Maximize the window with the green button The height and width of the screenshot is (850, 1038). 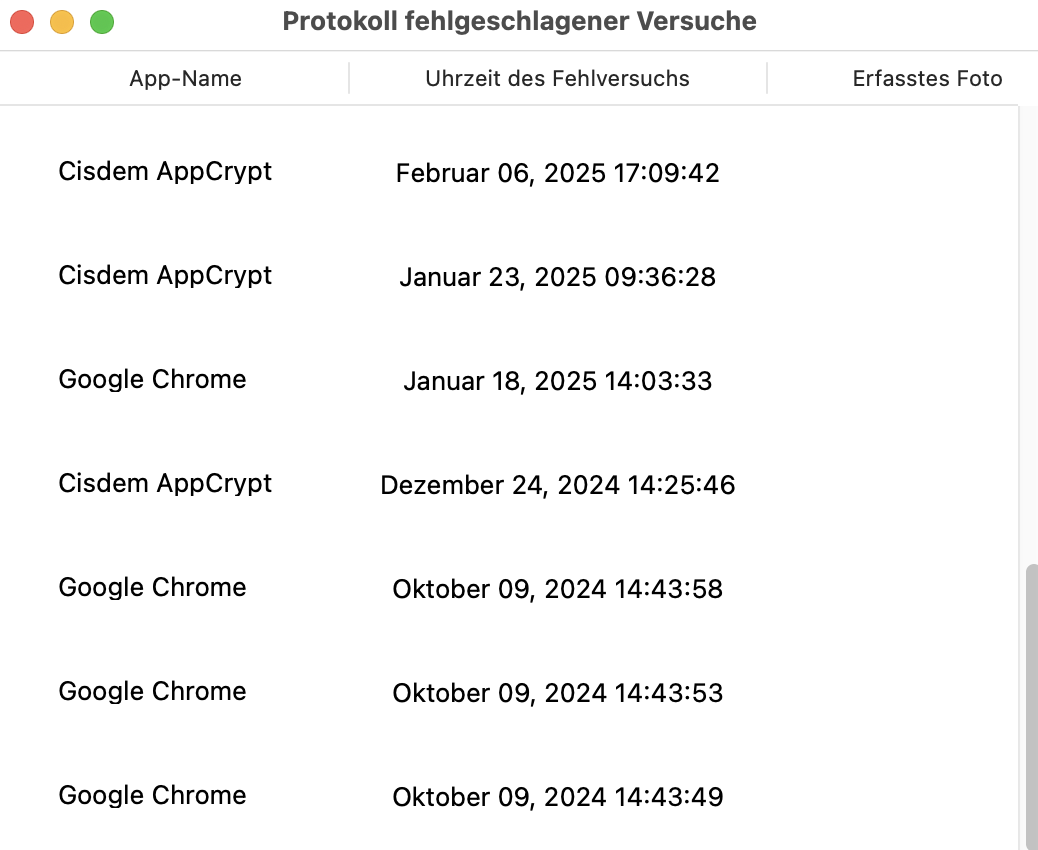click(102, 22)
